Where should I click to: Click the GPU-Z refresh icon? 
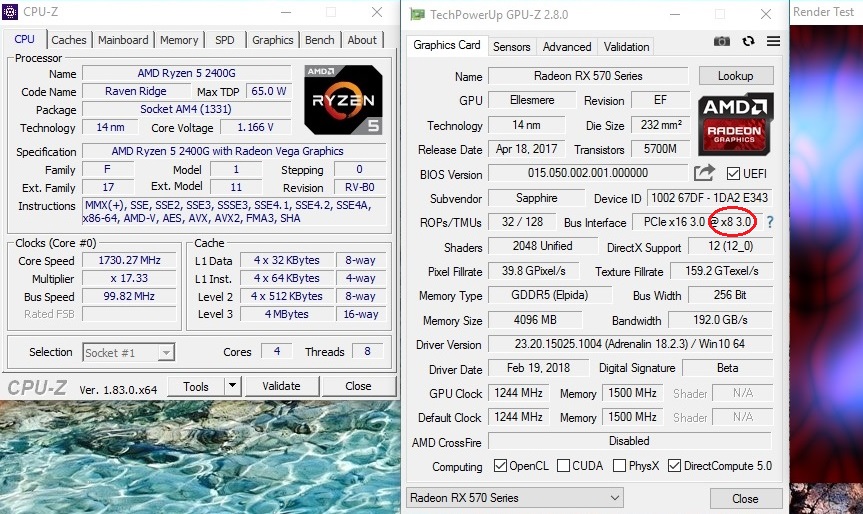(x=748, y=41)
